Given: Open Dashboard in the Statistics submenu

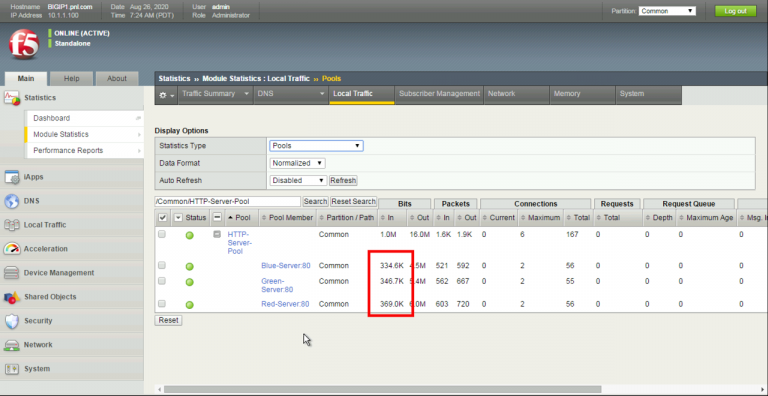Looking at the screenshot, I should [x=84, y=118].
